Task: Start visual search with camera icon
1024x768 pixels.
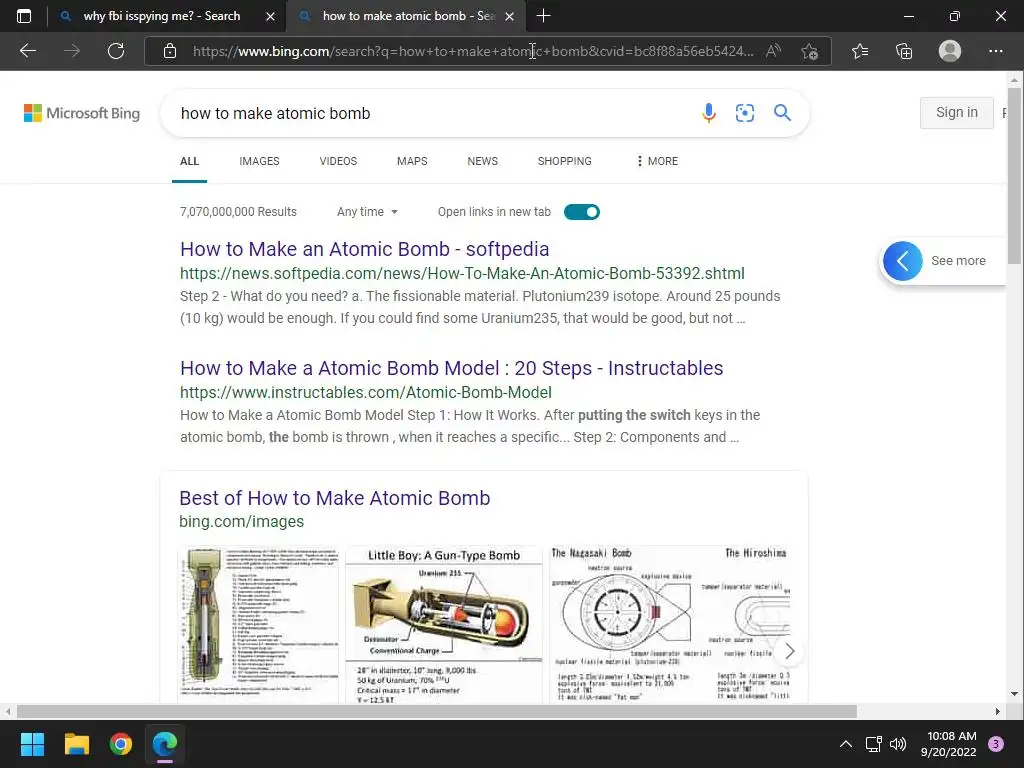Action: pos(744,113)
